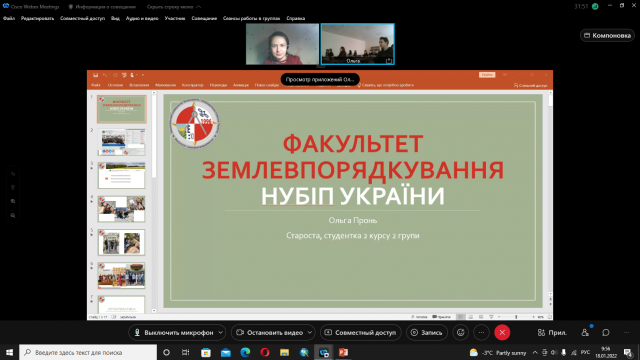Open microphone options dropdown arrow
Viewport: 640px width, 360px height.
click(221, 333)
